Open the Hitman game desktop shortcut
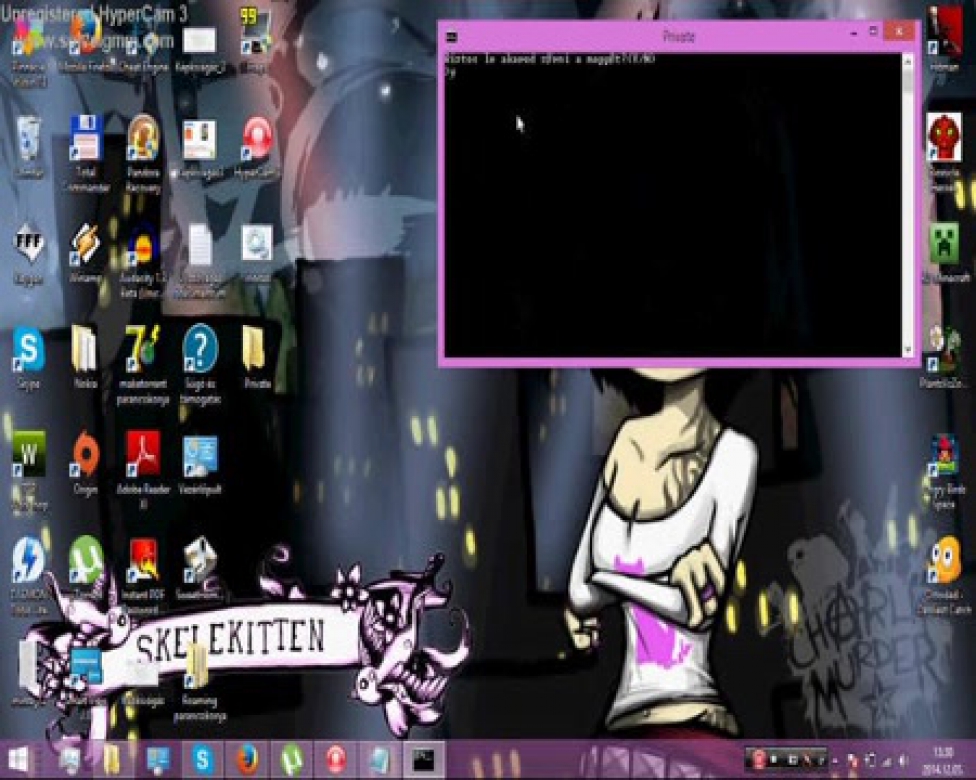This screenshot has width=976, height=780. 944,40
